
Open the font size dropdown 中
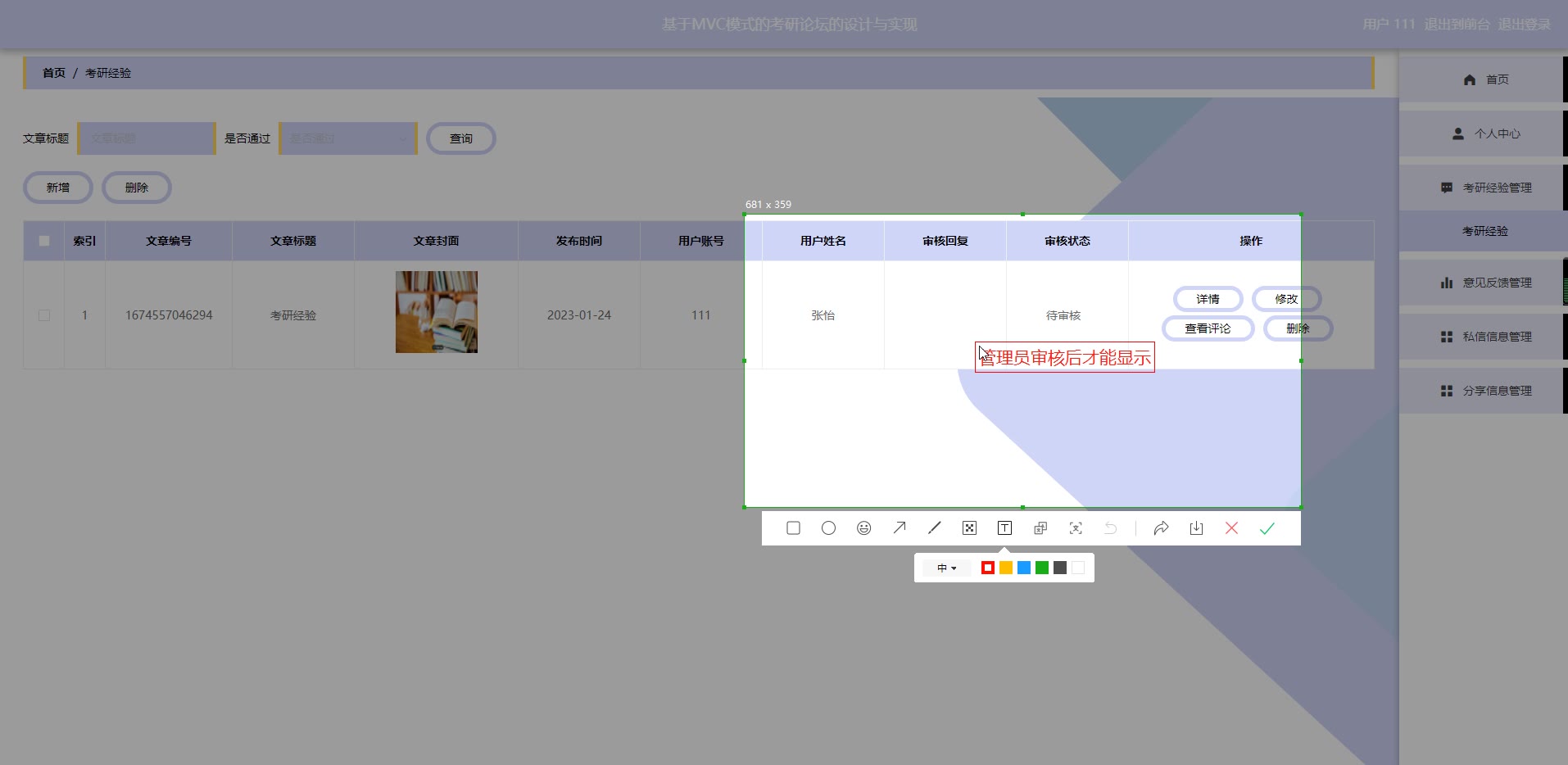point(947,568)
